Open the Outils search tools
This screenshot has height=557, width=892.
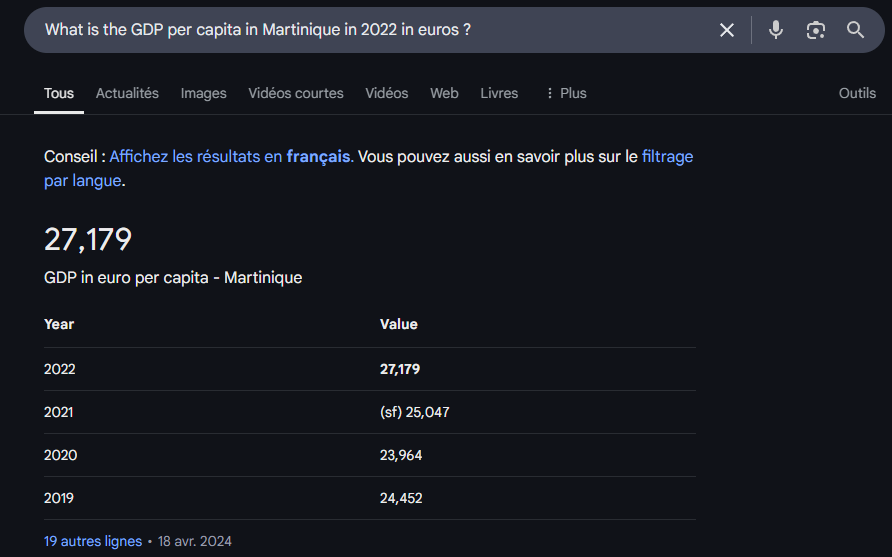pos(857,93)
